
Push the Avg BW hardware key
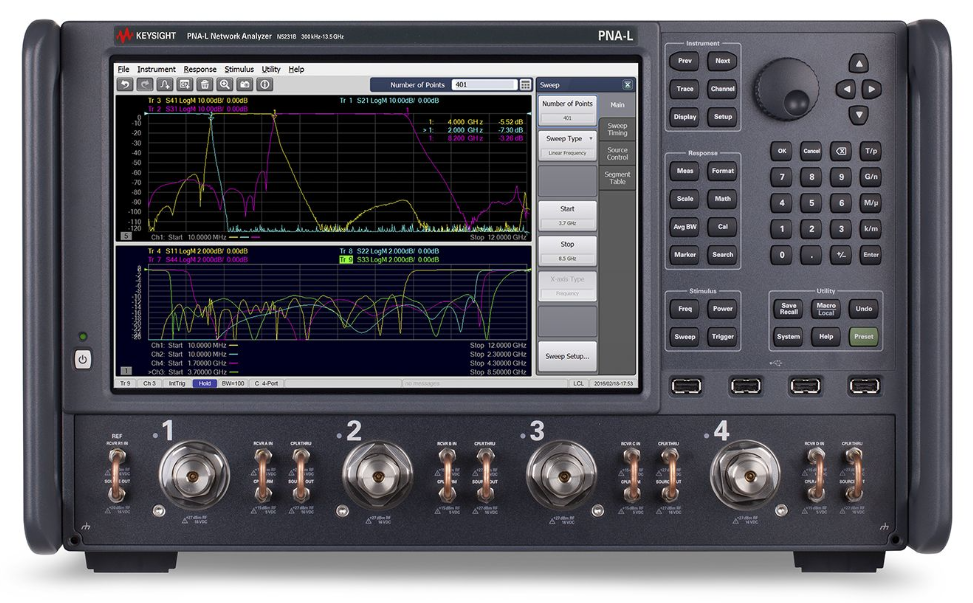[684, 226]
